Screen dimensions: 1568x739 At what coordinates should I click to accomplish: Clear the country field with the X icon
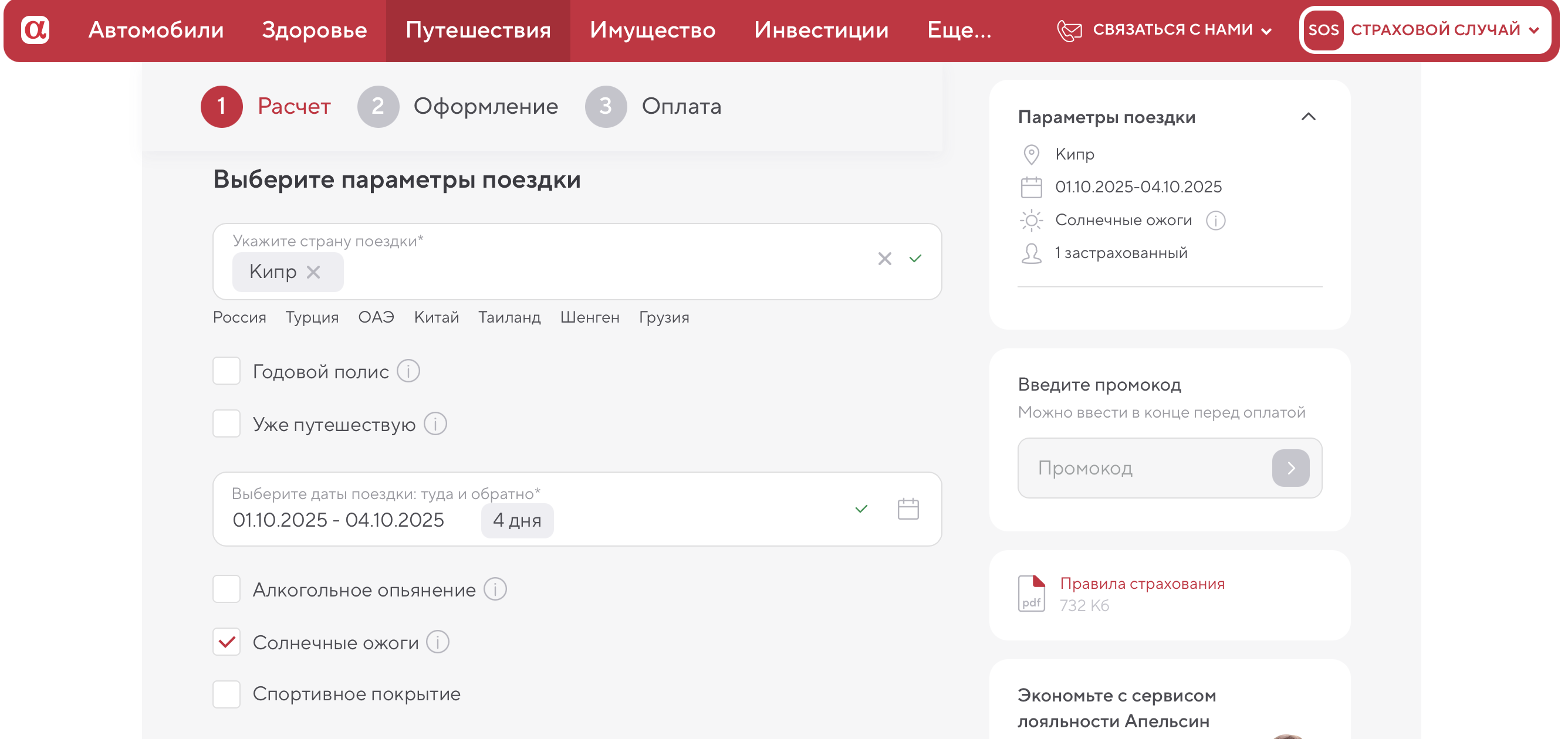[884, 259]
